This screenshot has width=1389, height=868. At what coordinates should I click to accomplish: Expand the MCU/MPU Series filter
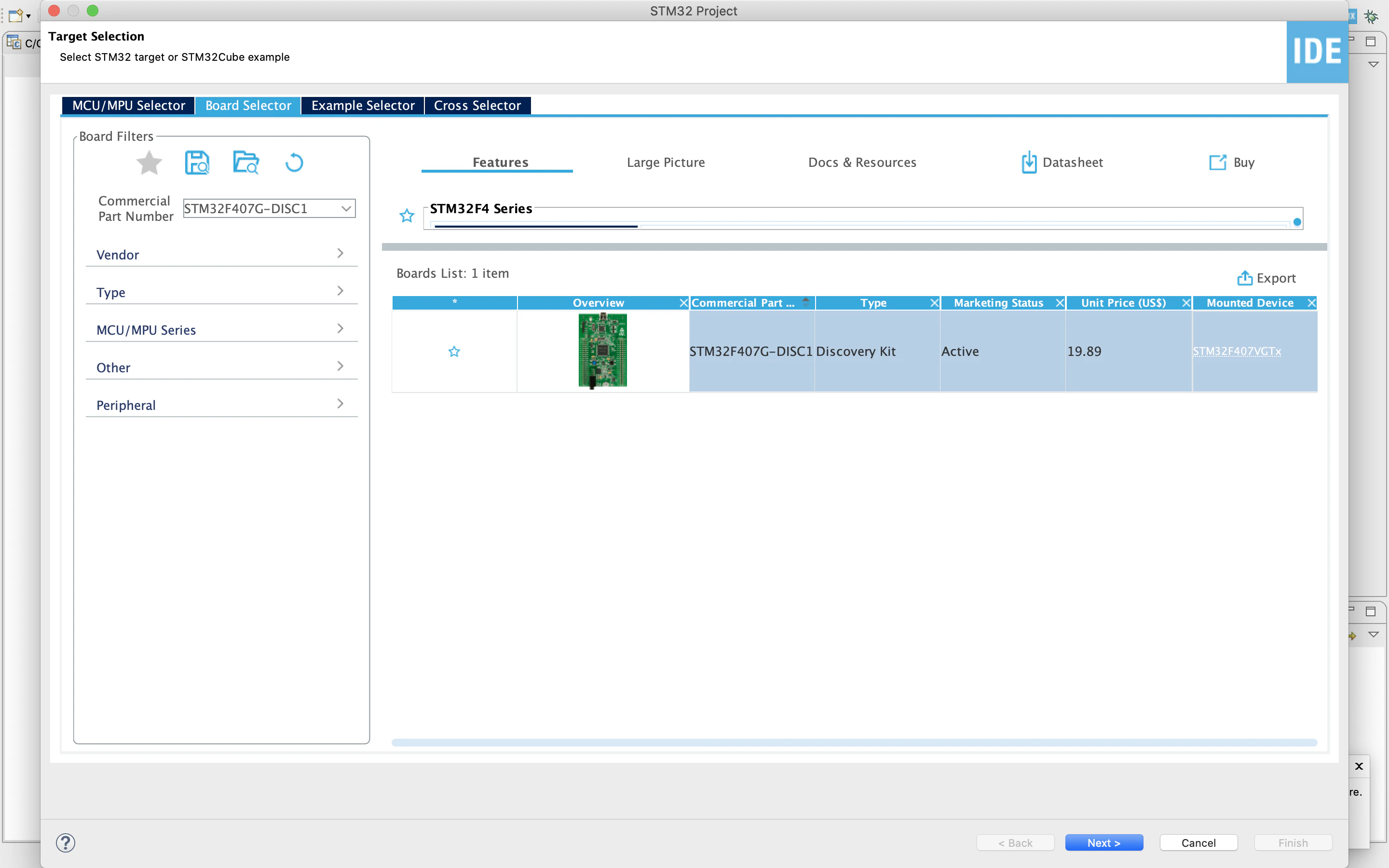tap(221, 329)
